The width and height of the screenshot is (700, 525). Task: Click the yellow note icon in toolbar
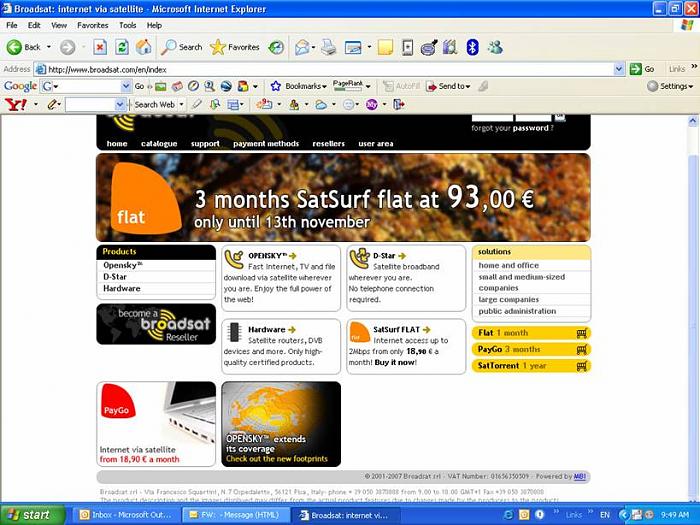coord(385,47)
